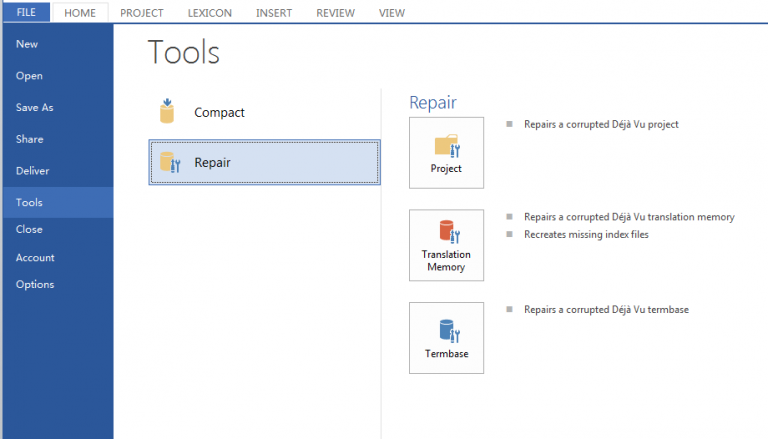768x439 pixels.
Task: Select the Compact database tool icon
Action: coord(167,112)
